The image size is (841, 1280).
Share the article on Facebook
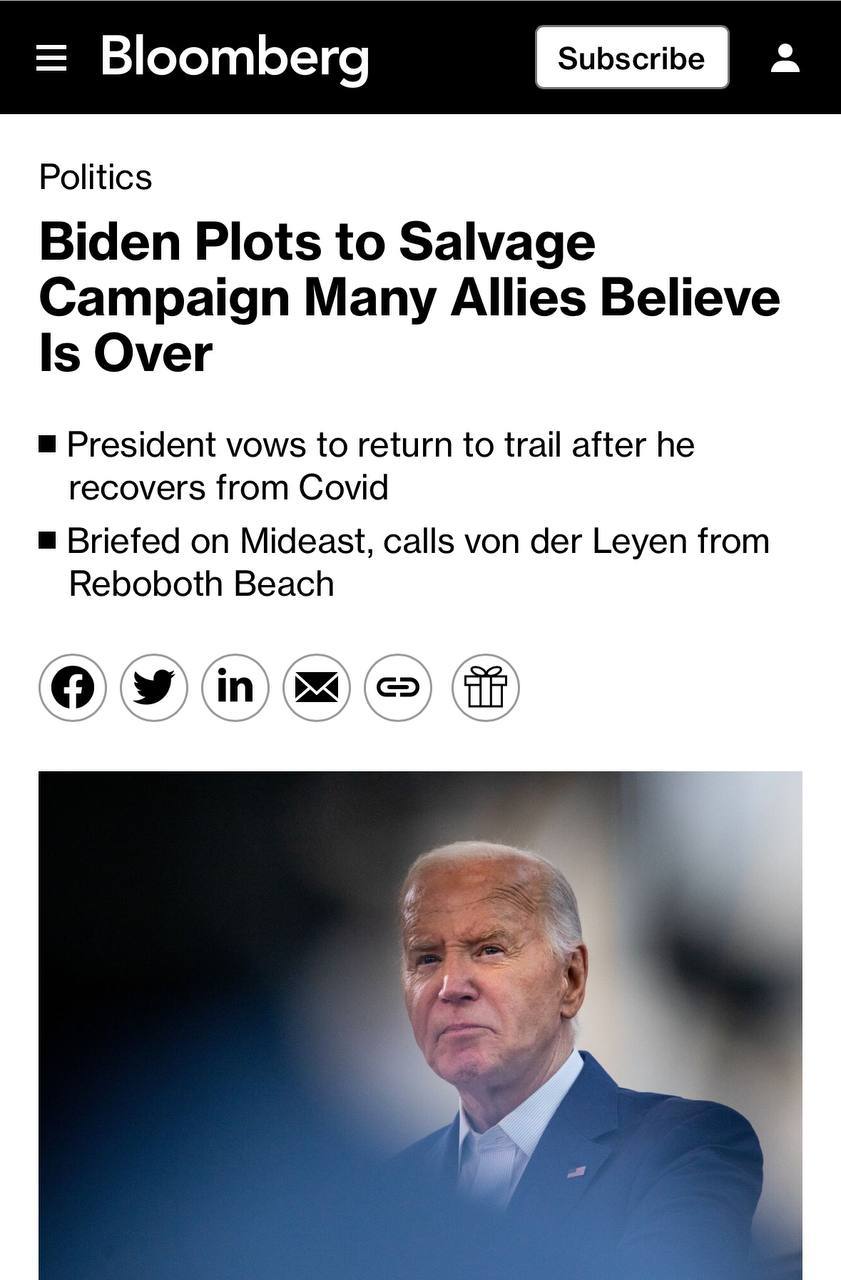tap(73, 688)
